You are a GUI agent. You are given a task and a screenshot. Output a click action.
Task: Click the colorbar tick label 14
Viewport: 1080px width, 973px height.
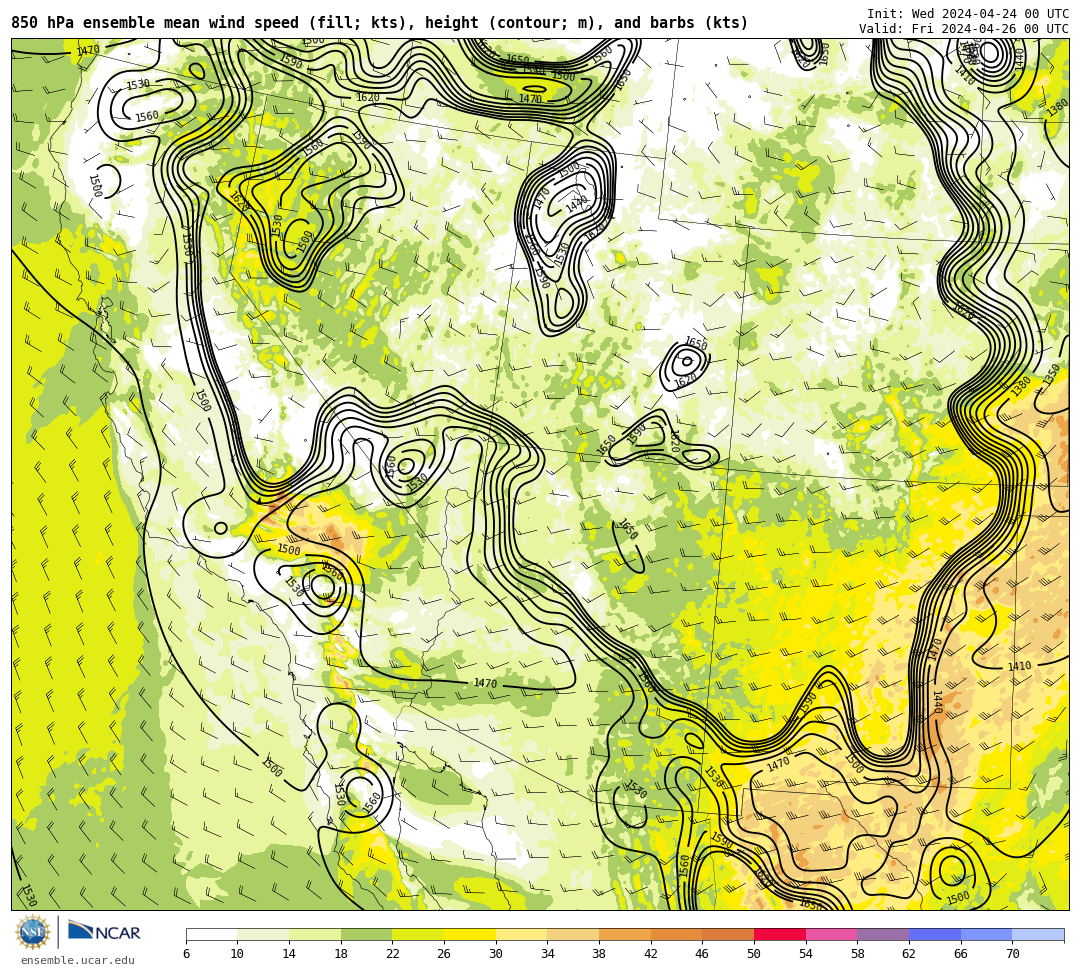coord(289,954)
